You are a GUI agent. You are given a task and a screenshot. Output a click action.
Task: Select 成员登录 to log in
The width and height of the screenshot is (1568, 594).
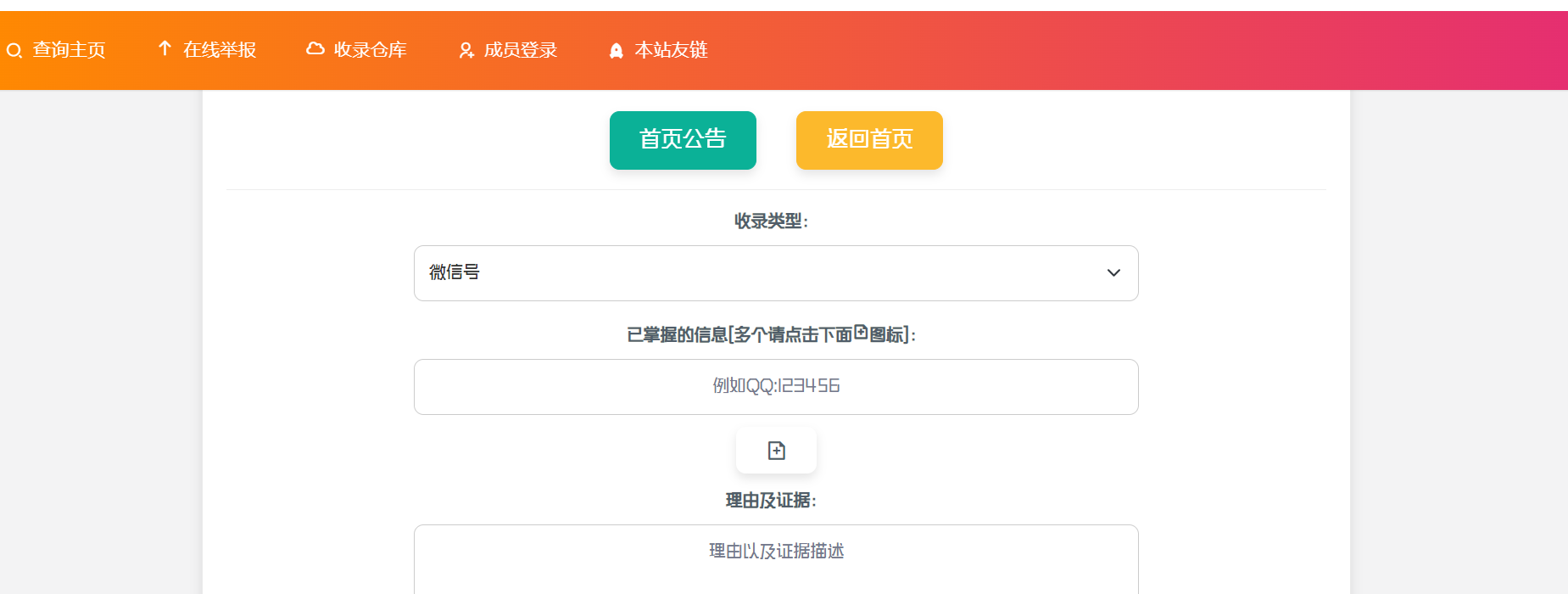coord(521,50)
